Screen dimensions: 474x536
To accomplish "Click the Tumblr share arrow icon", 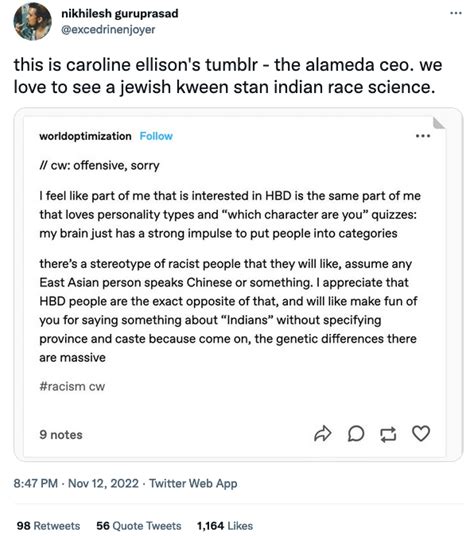I will [x=322, y=434].
